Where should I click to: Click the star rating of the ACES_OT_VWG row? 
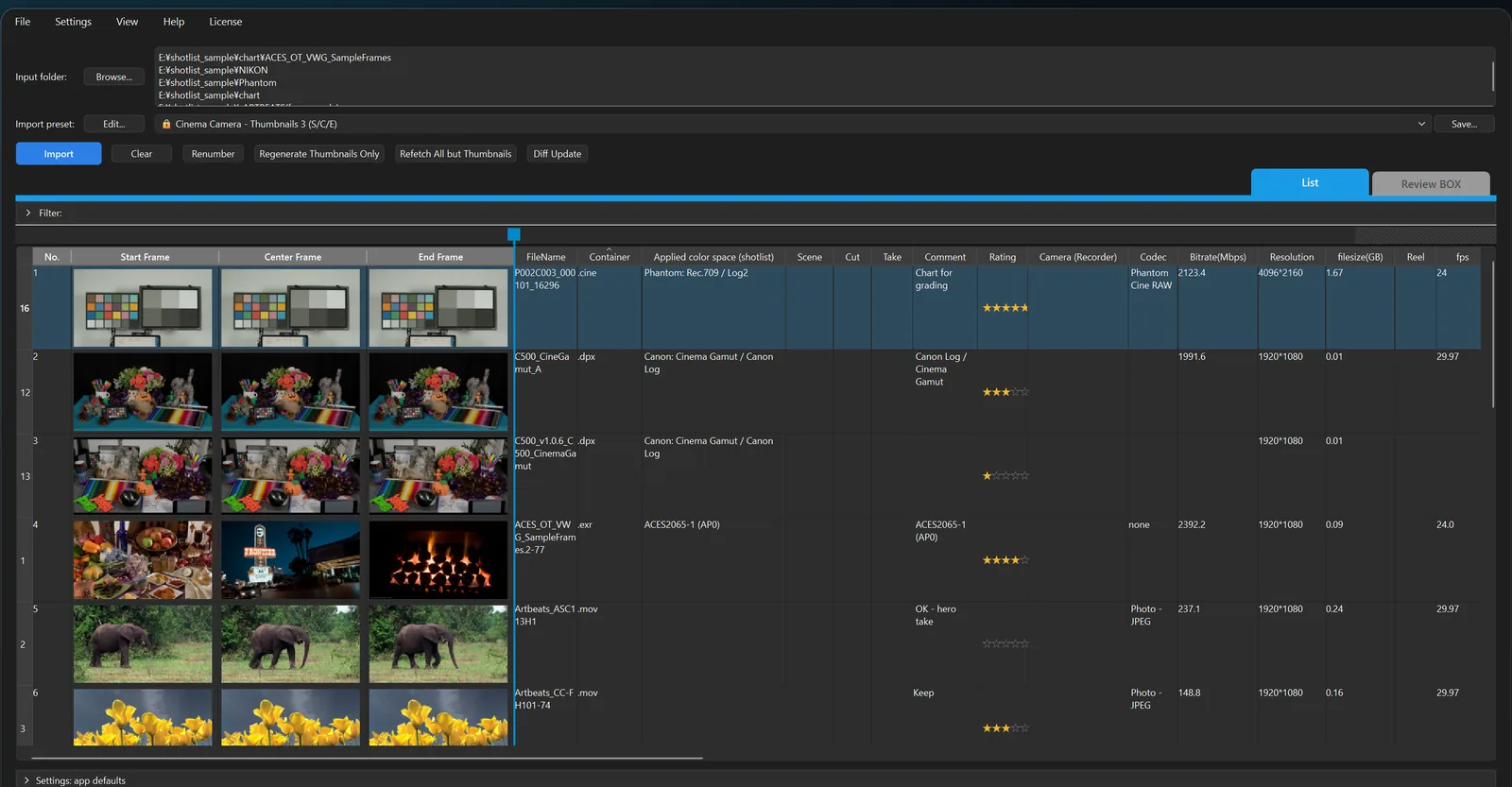pyautogui.click(x=1005, y=560)
